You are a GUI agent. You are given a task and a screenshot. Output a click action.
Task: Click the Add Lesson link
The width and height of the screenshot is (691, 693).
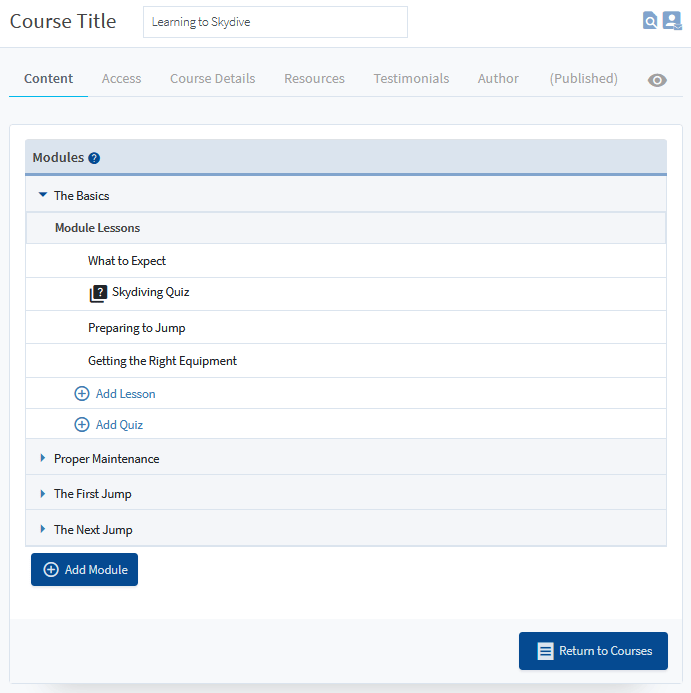click(126, 394)
